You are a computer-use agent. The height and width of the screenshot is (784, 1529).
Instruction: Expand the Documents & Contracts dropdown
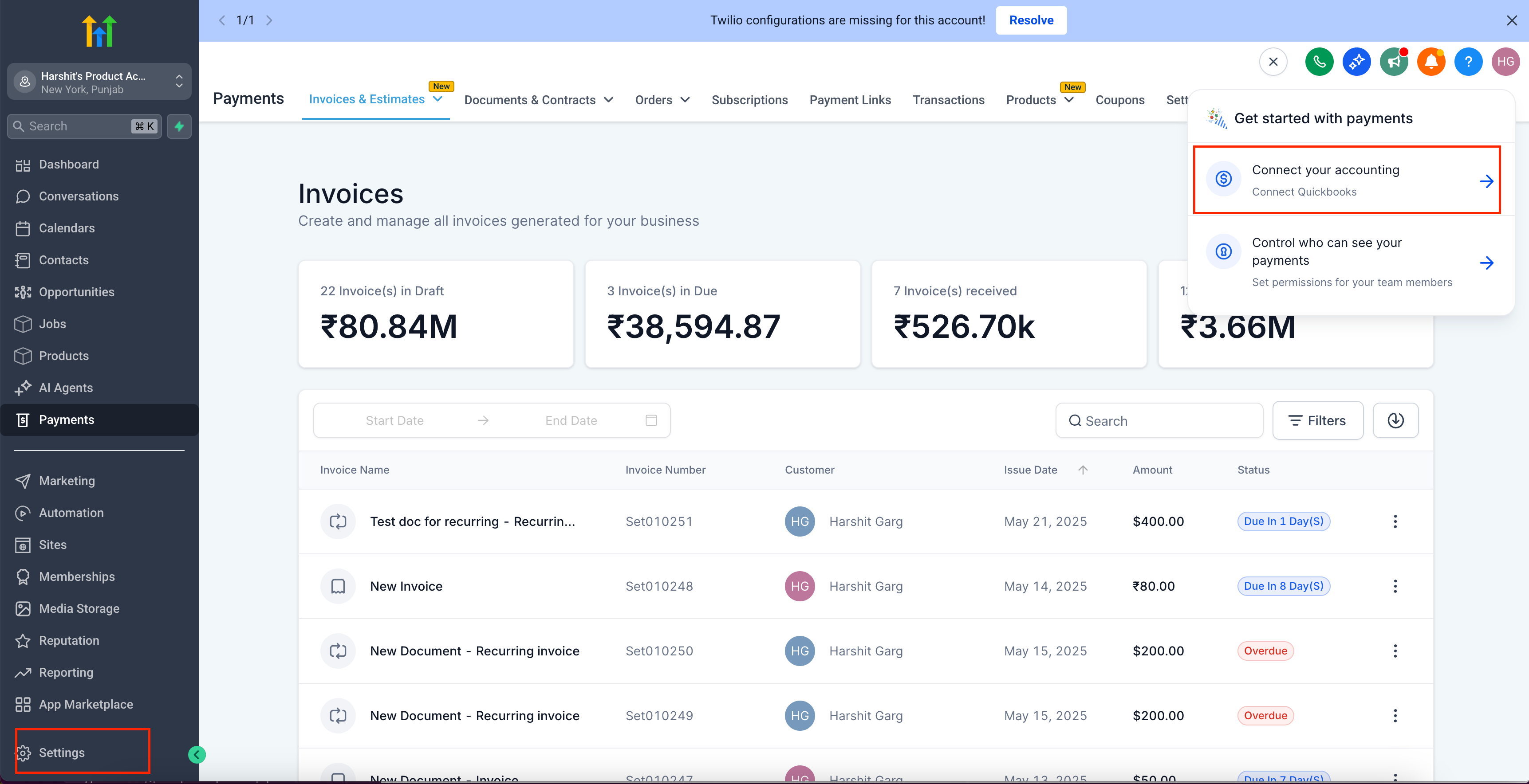608,100
